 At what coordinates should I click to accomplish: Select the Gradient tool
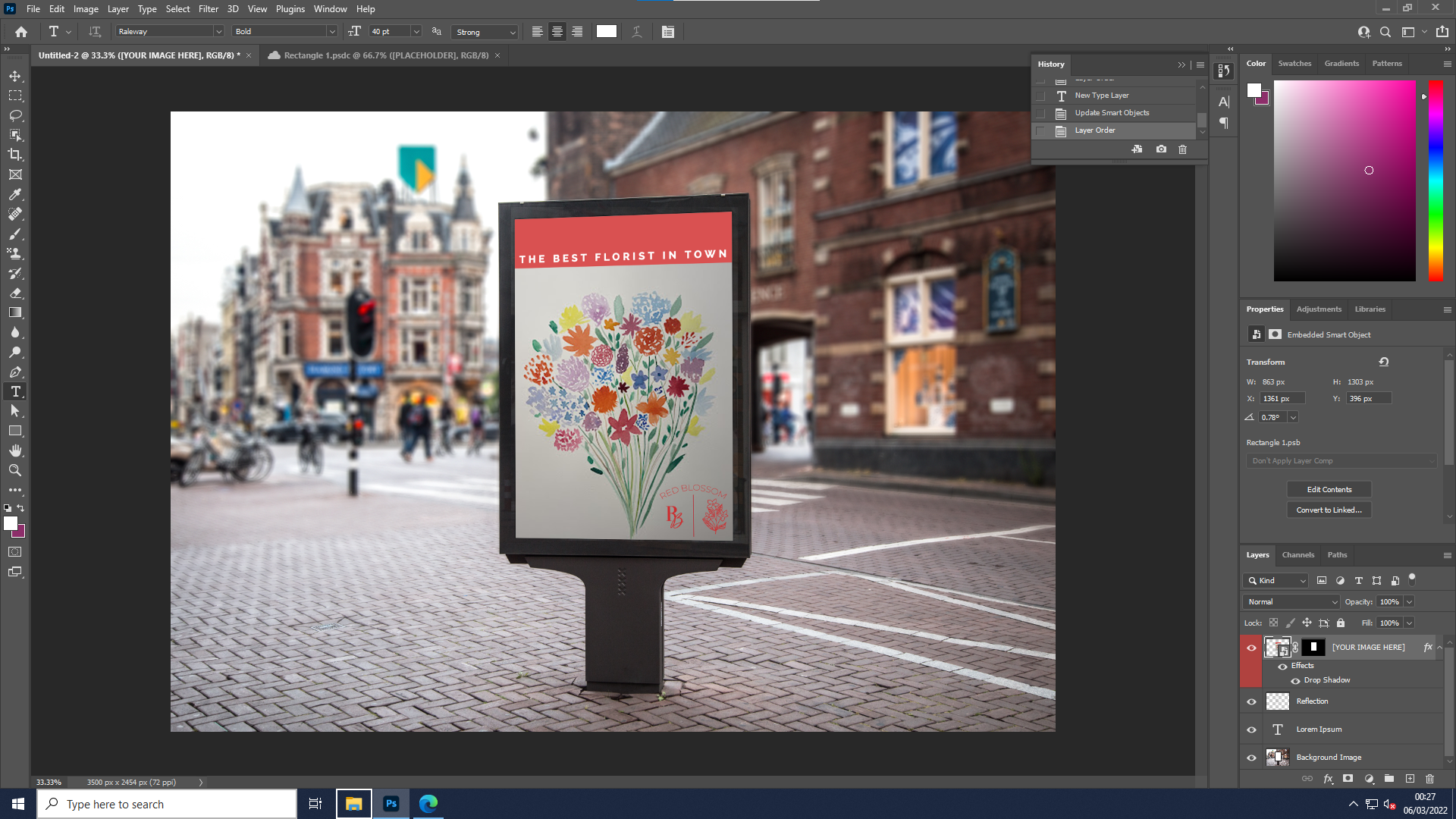[x=15, y=312]
